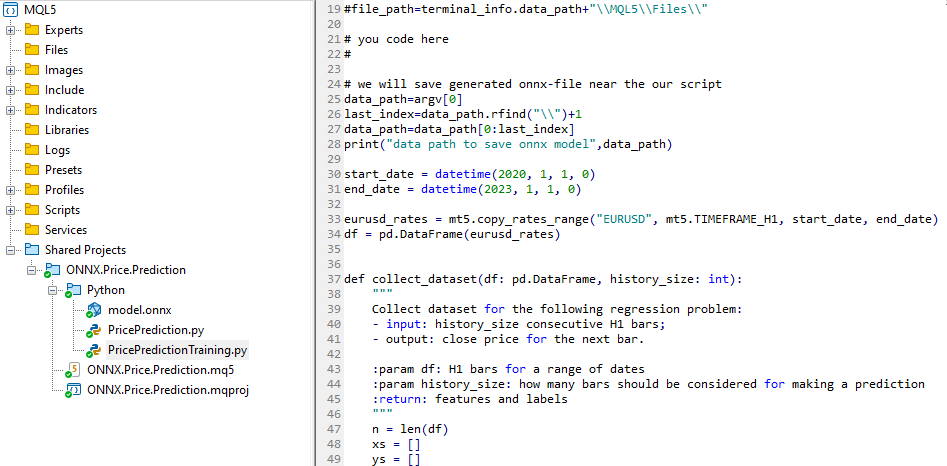Expand the Experts folder
The width and height of the screenshot is (947, 466).
tap(11, 30)
